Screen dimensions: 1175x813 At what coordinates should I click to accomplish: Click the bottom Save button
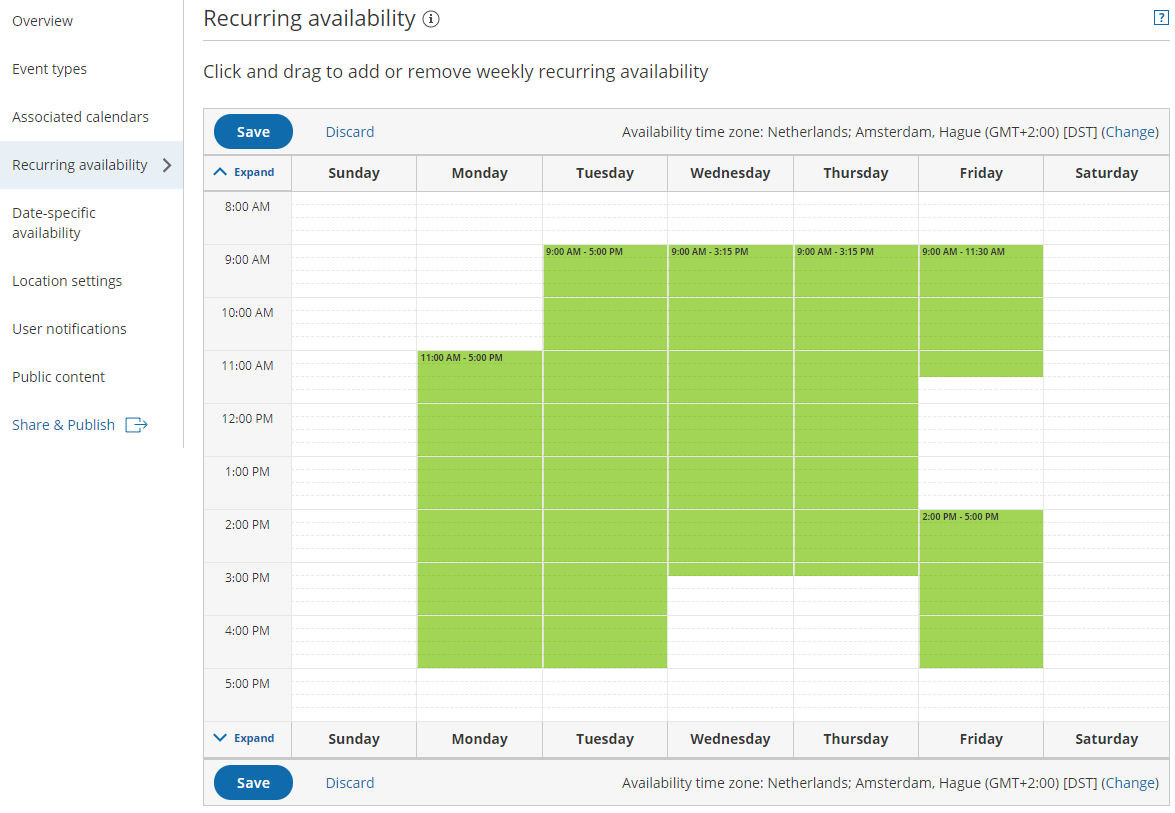253,783
